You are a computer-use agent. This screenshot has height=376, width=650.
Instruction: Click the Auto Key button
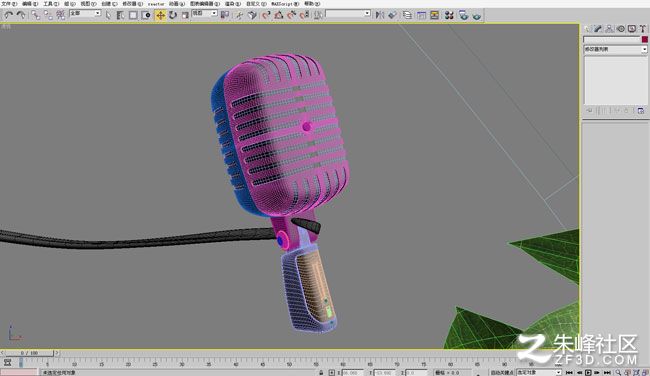tap(502, 373)
